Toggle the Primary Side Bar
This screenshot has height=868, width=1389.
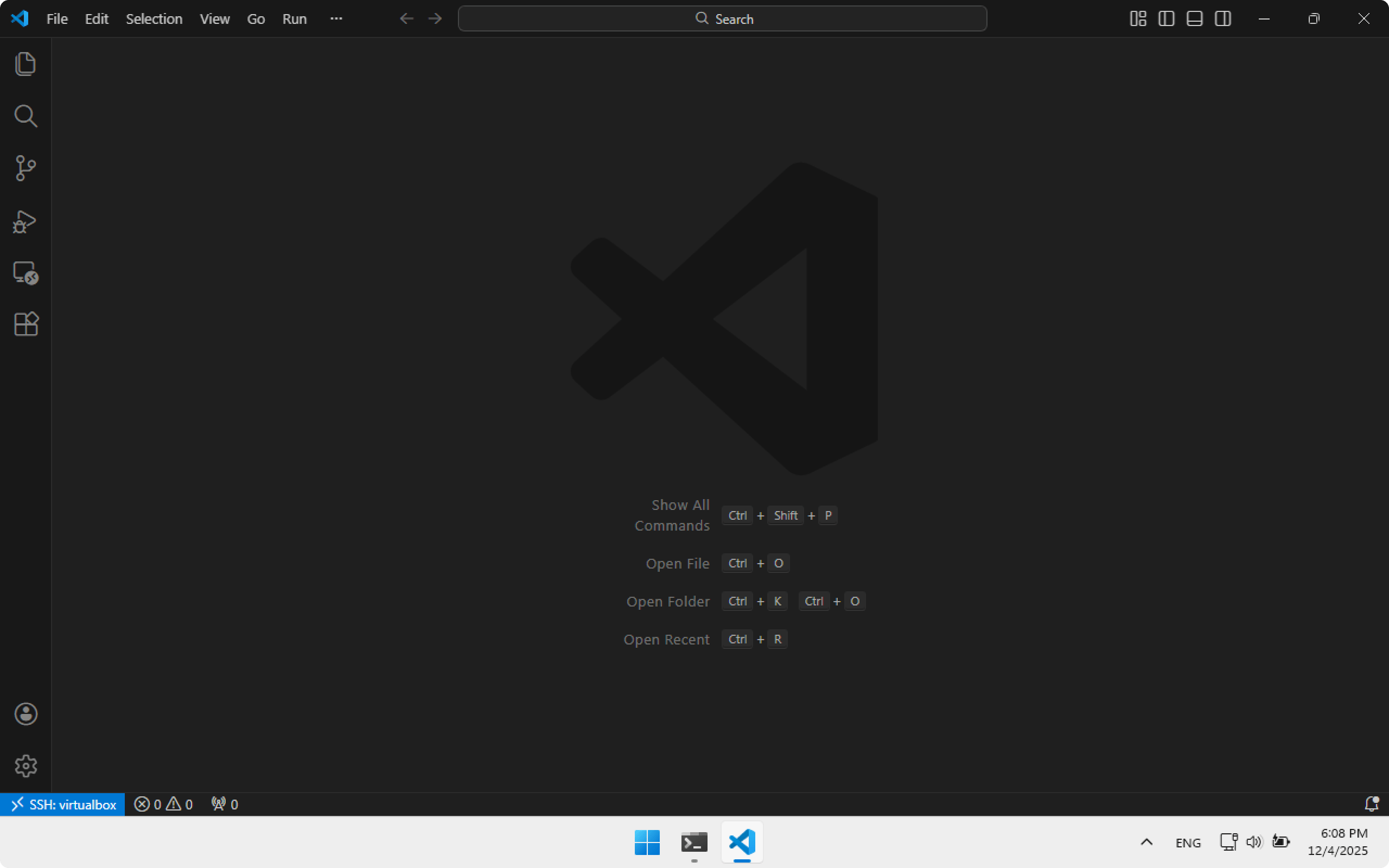tap(1165, 19)
